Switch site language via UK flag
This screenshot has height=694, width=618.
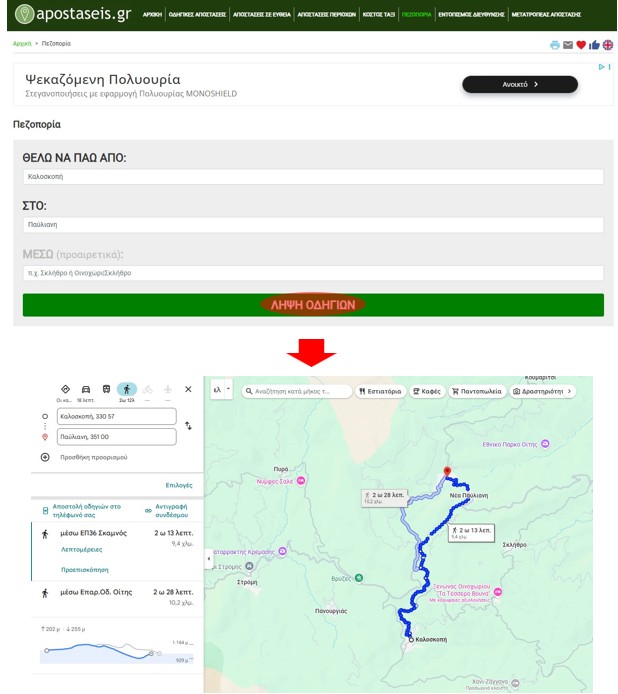click(x=608, y=45)
